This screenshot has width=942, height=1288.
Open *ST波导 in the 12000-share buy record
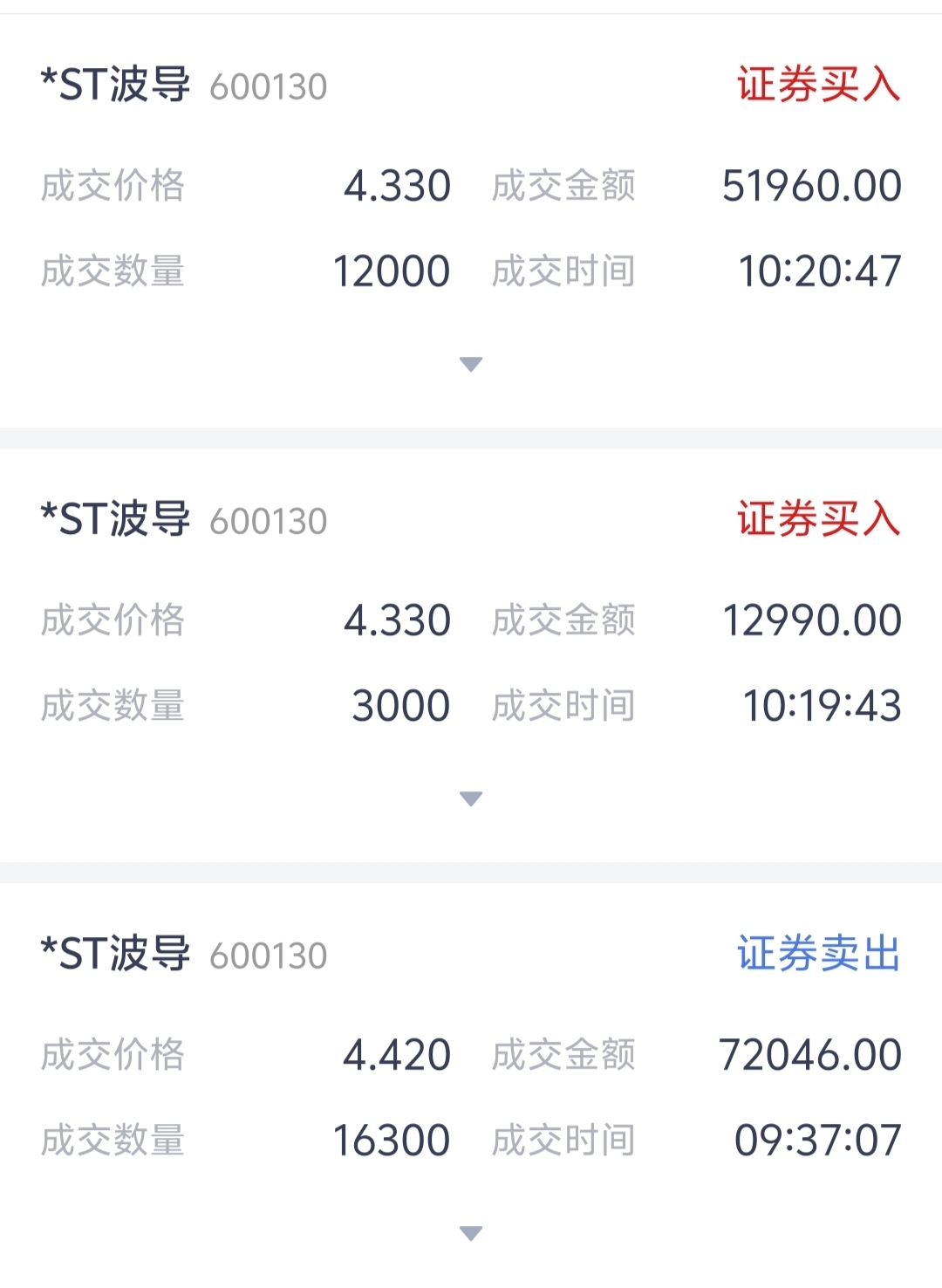point(116,86)
